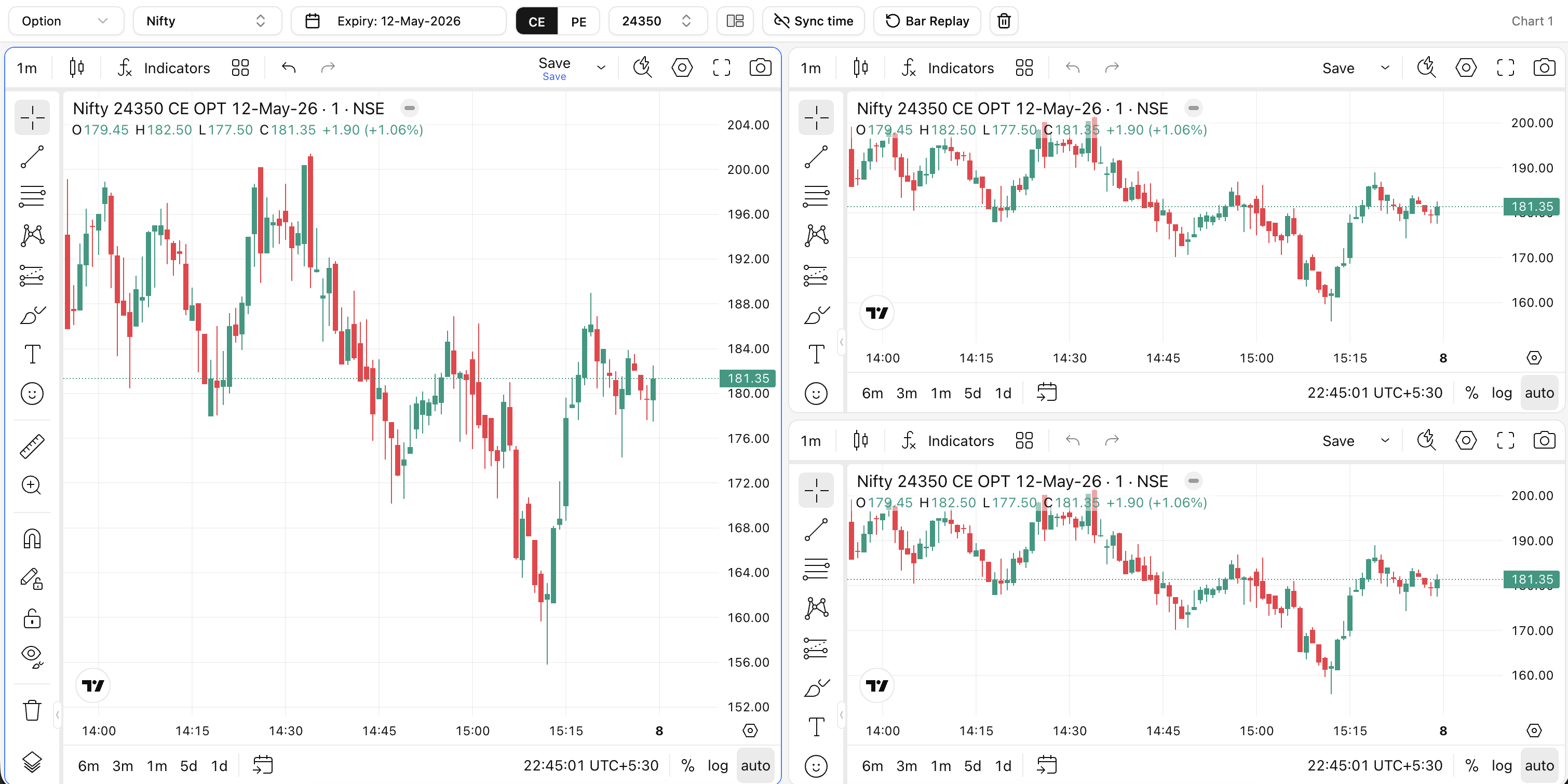
Task: Toggle stay in drawing mode
Action: coord(32,579)
